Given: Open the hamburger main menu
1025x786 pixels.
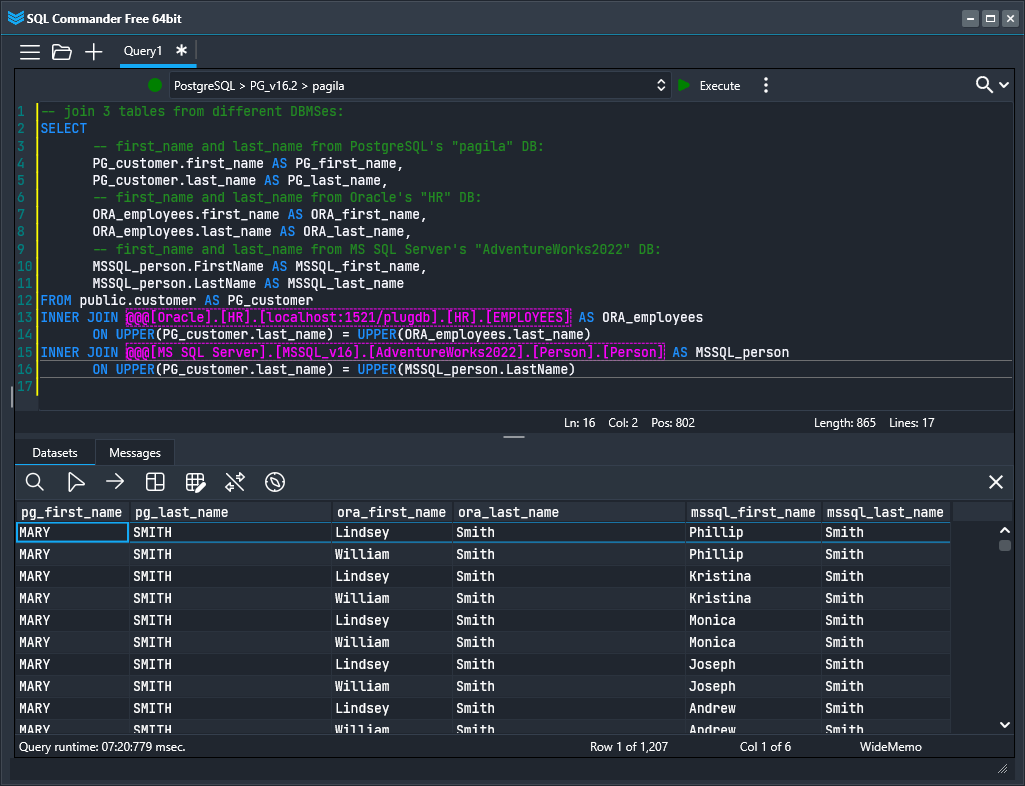Looking at the screenshot, I should coord(30,52).
